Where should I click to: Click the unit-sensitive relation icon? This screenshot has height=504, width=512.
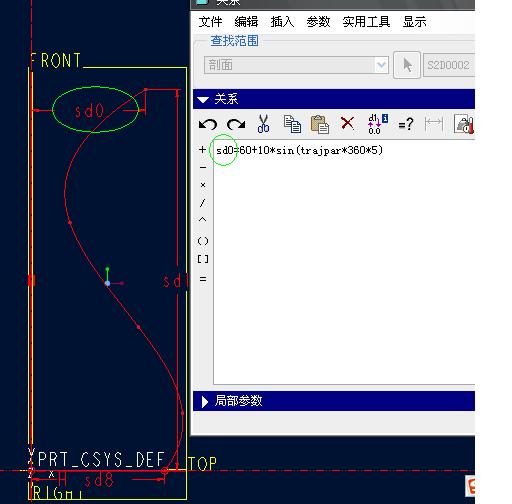(464, 124)
